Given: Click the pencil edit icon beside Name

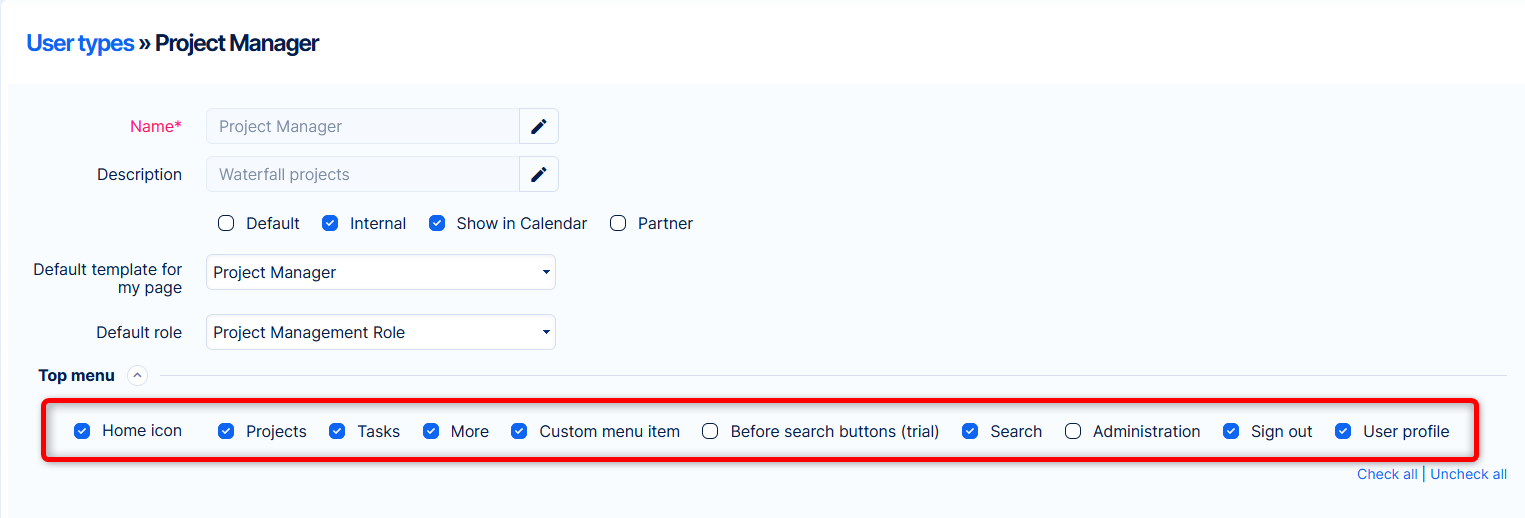Looking at the screenshot, I should (x=539, y=126).
